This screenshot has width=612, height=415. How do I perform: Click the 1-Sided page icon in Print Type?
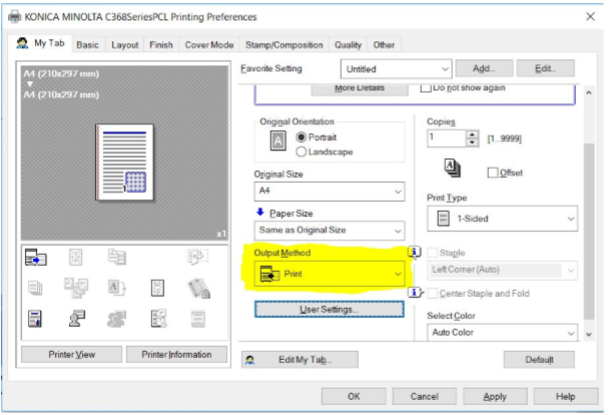(x=443, y=218)
